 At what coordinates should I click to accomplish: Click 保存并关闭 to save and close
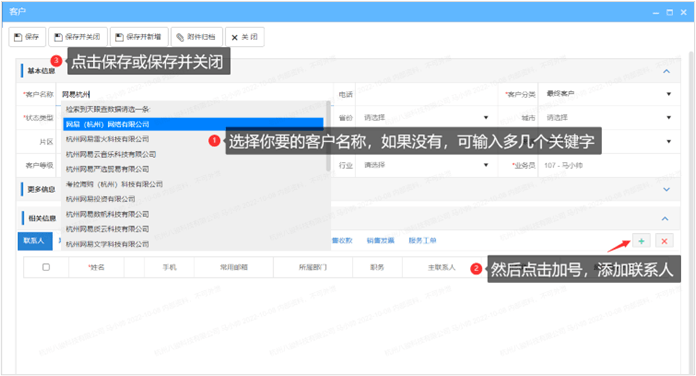(78, 37)
